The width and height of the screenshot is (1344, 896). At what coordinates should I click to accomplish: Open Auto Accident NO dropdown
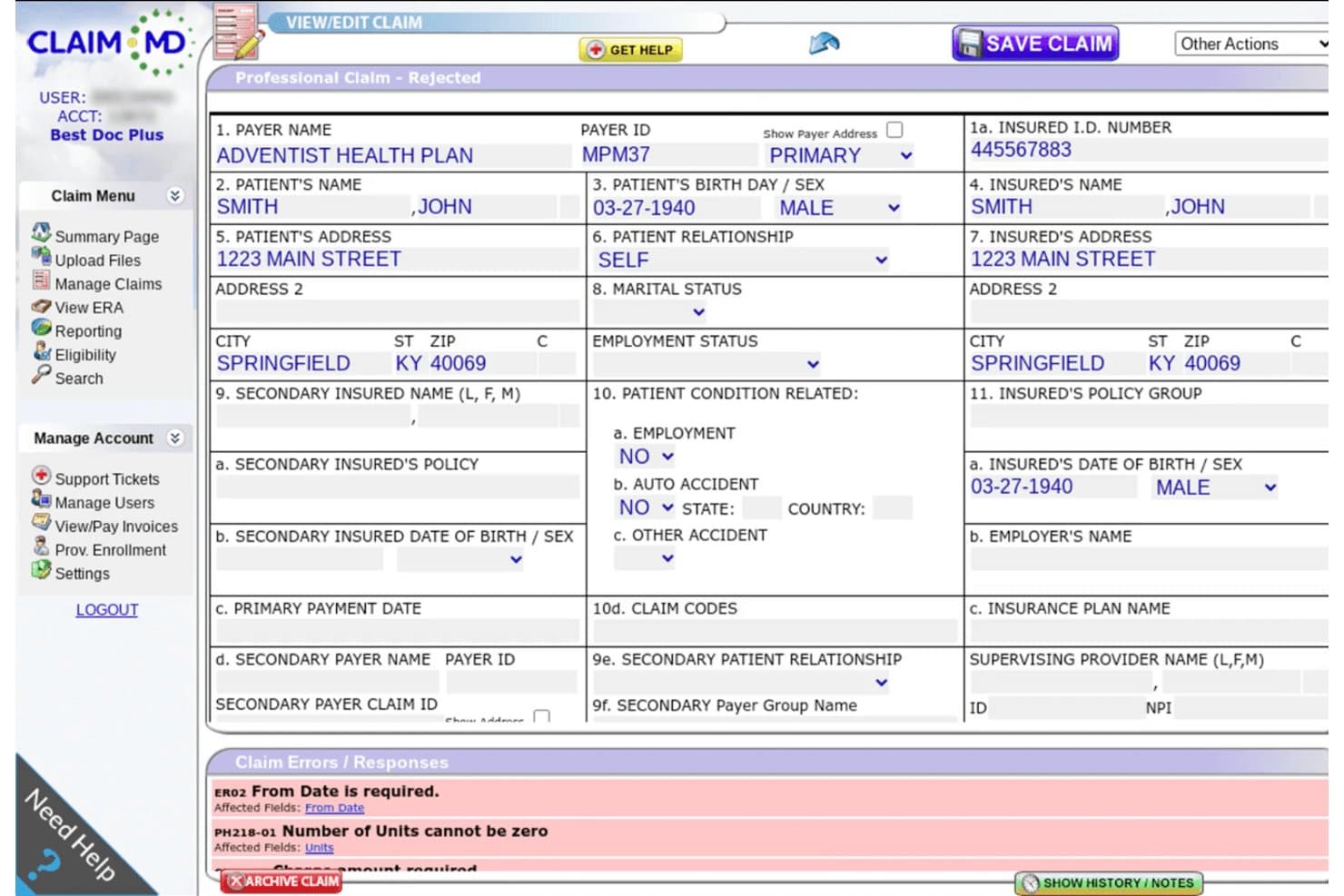coord(646,507)
